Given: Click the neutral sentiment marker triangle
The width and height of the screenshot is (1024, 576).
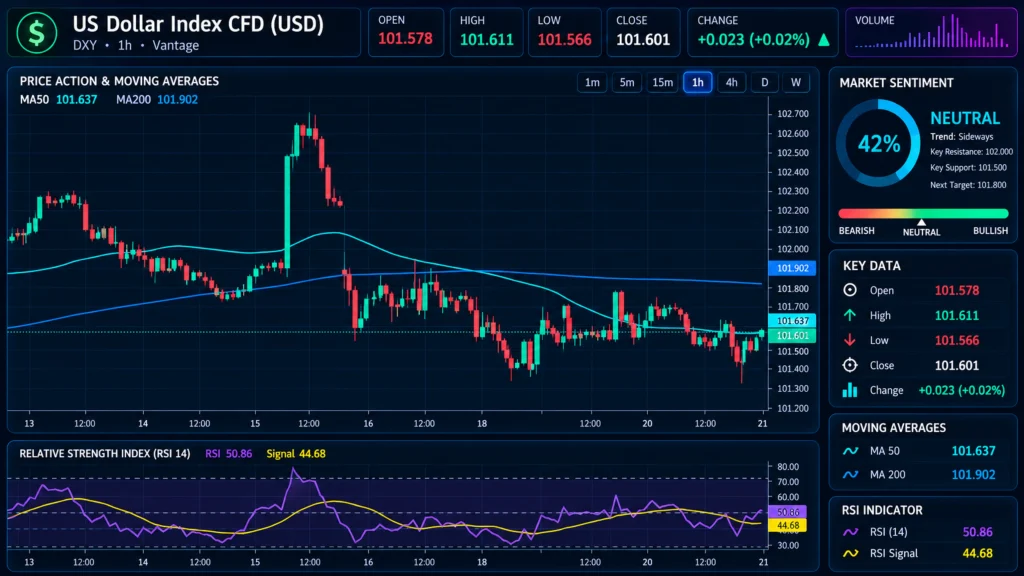Looking at the screenshot, I should (921, 223).
